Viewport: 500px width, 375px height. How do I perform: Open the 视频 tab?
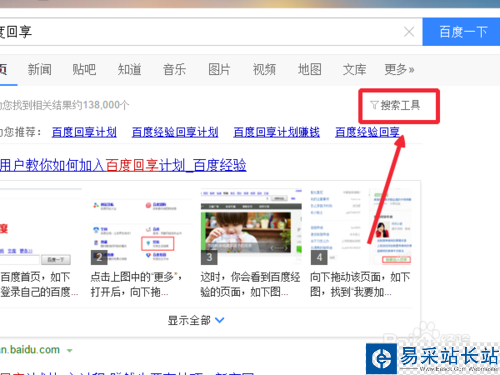tap(264, 70)
